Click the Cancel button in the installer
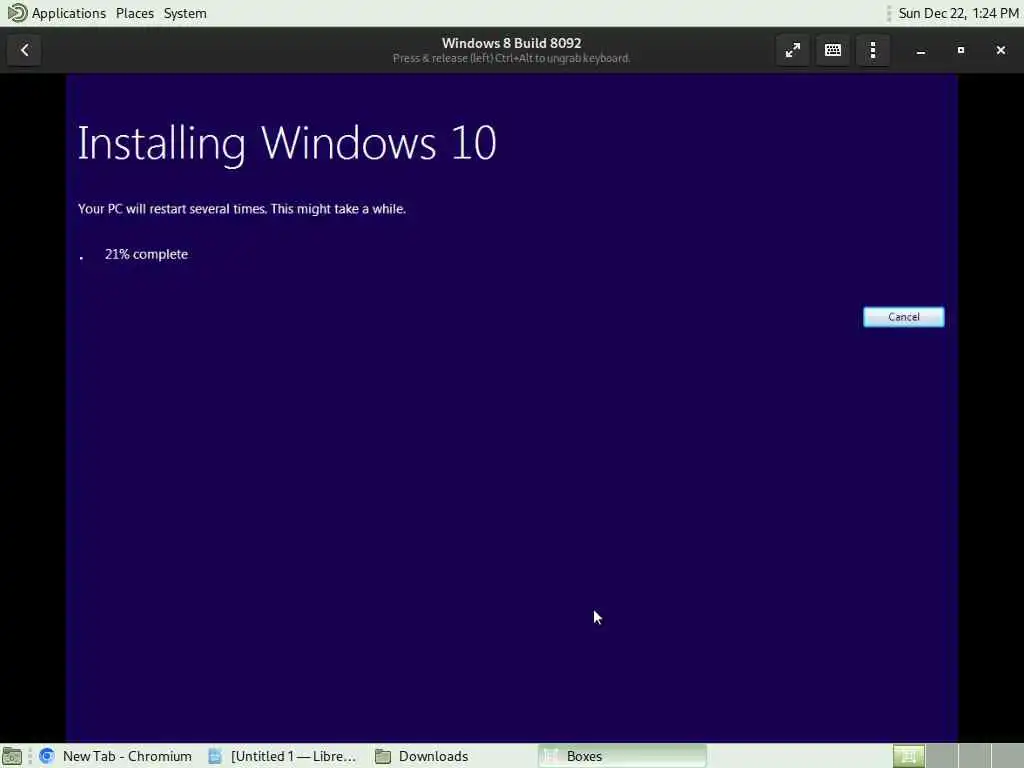The height and width of the screenshot is (768, 1024). point(903,317)
